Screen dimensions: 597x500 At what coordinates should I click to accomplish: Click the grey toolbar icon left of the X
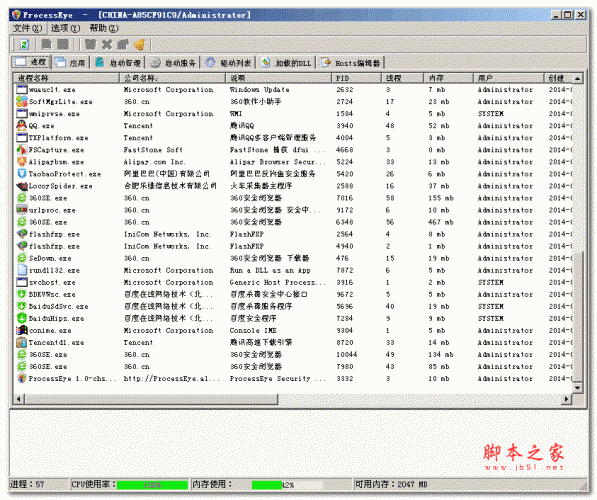tap(90, 44)
